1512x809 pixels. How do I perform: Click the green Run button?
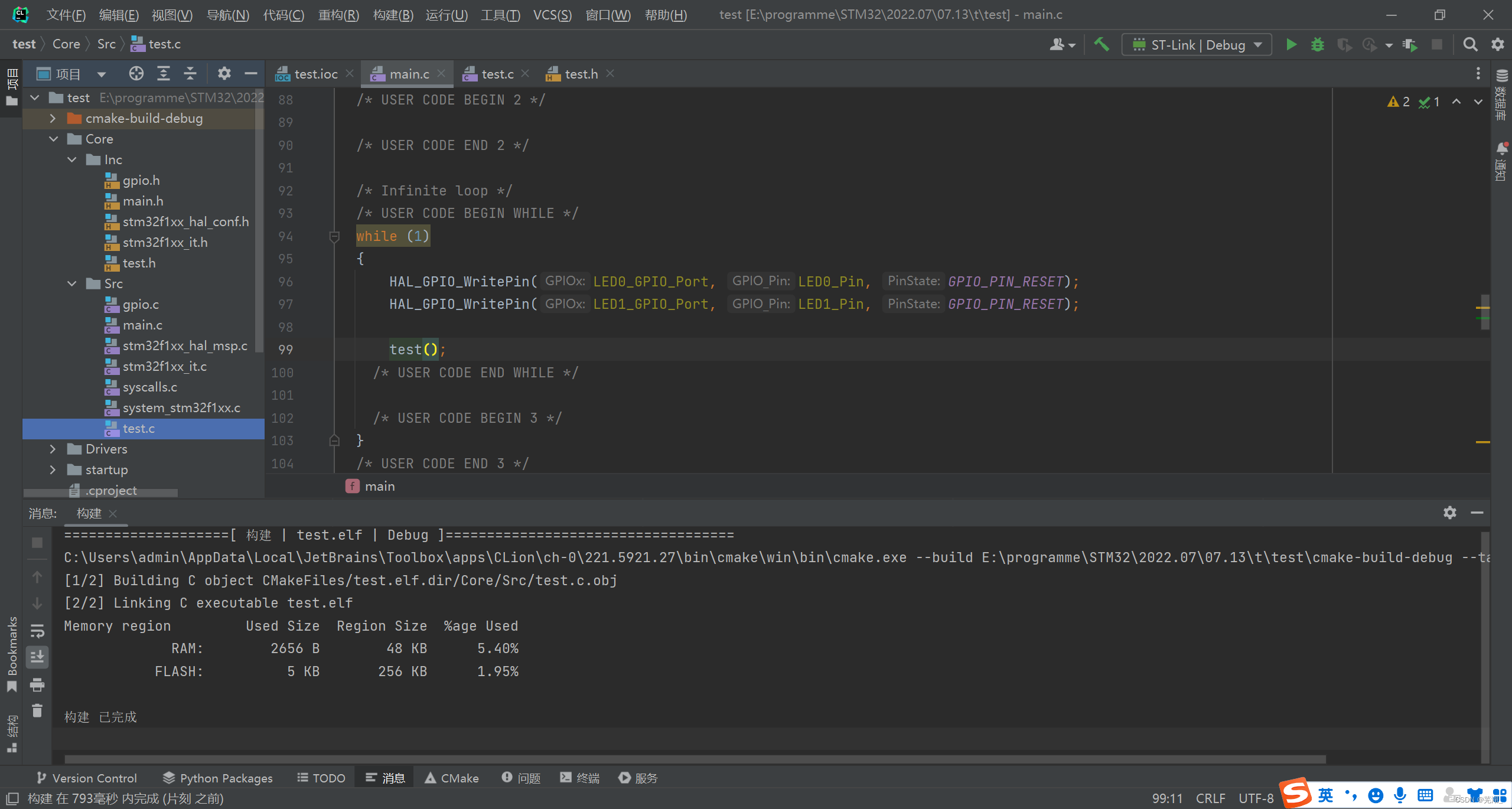click(x=1291, y=45)
